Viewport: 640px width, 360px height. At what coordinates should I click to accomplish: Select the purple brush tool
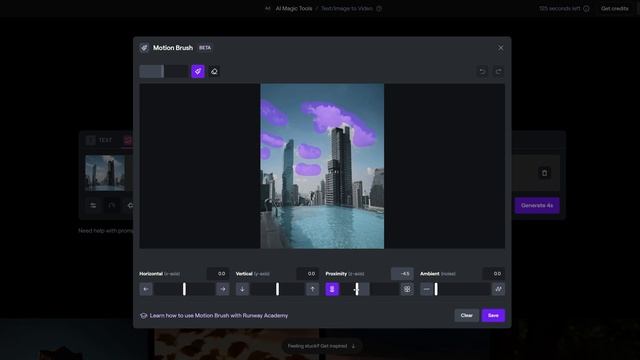pos(198,71)
